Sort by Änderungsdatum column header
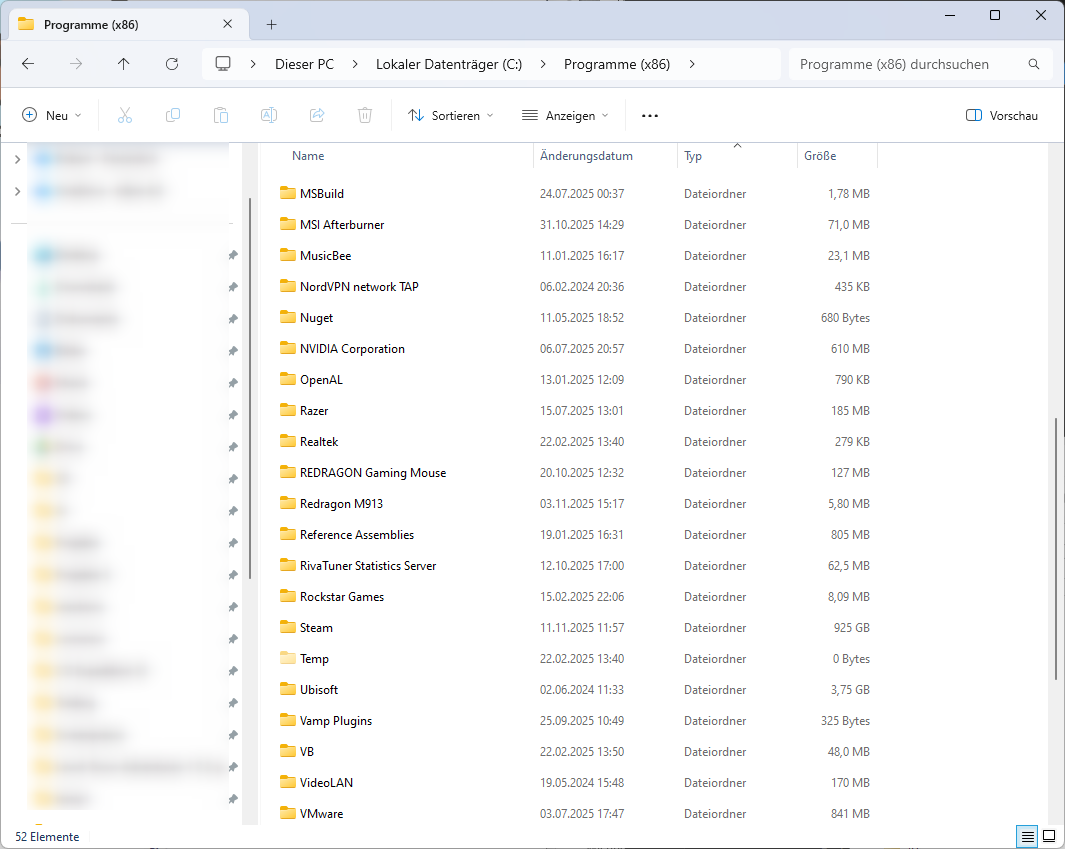This screenshot has height=849, width=1065. coord(586,156)
